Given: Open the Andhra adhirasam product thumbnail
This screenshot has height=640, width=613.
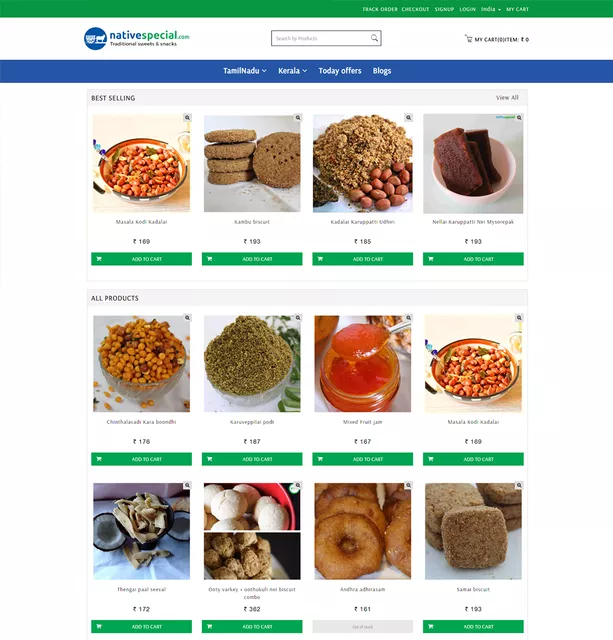Looking at the screenshot, I should [362, 531].
